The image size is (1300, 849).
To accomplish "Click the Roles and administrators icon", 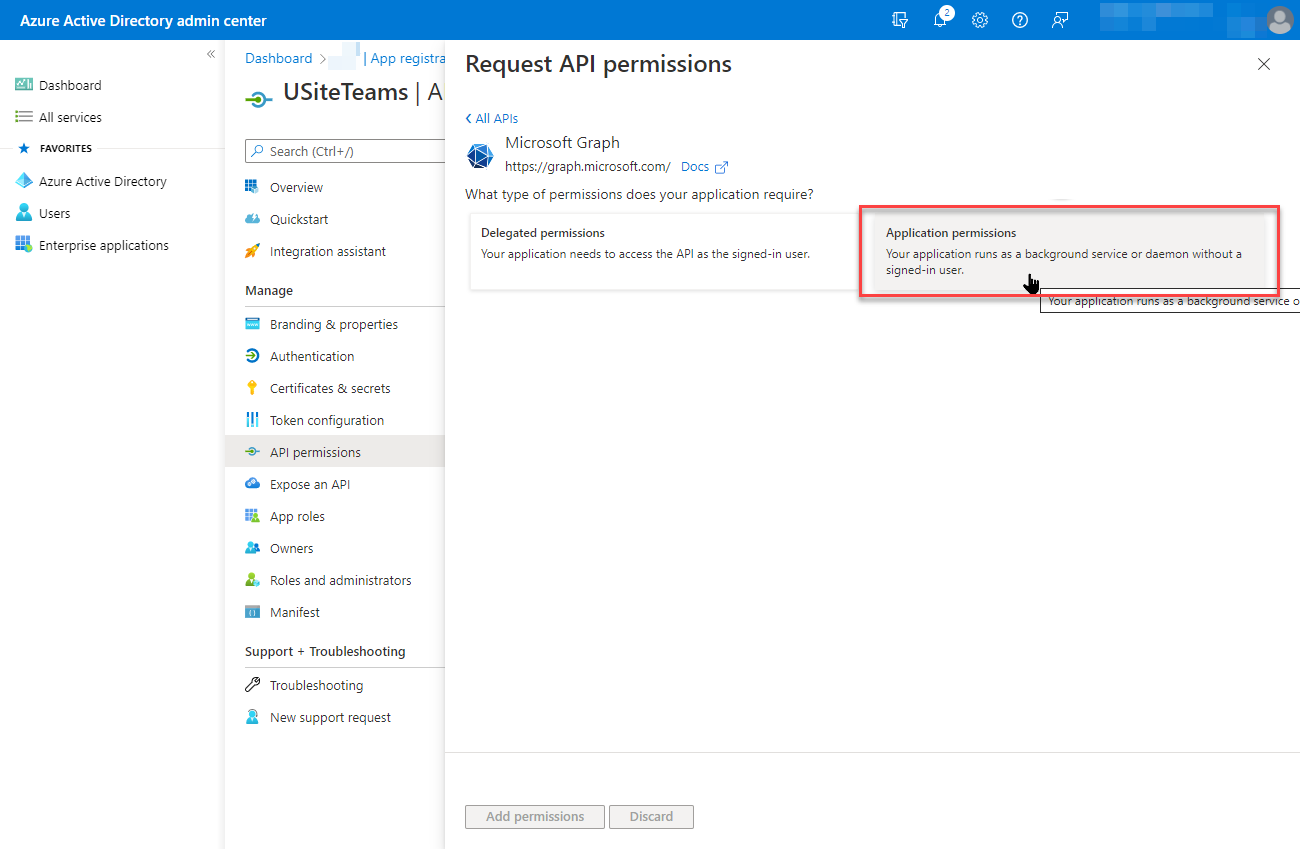I will [x=252, y=580].
